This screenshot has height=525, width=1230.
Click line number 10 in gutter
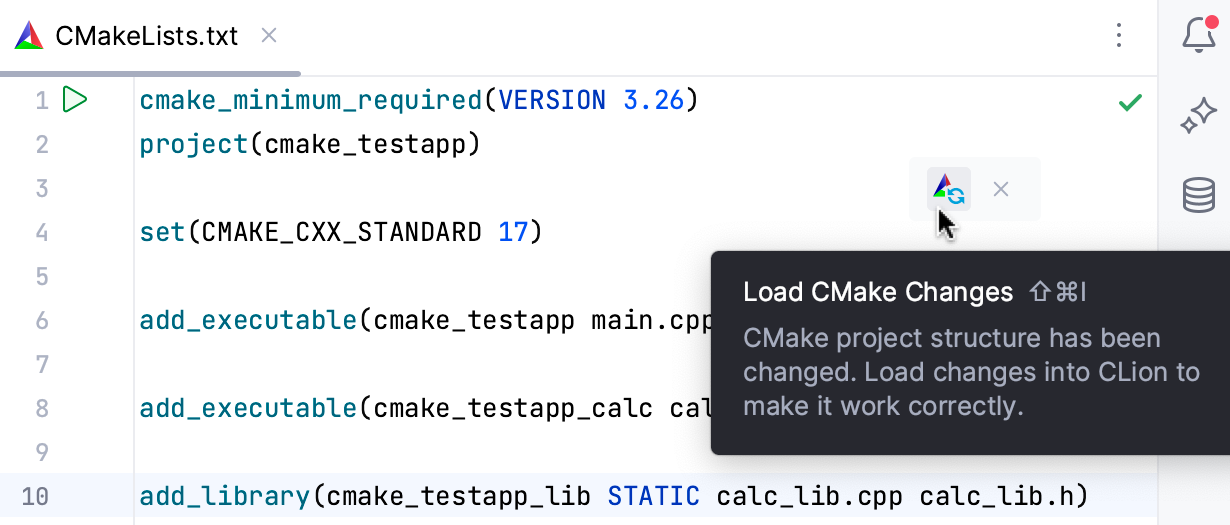34,496
